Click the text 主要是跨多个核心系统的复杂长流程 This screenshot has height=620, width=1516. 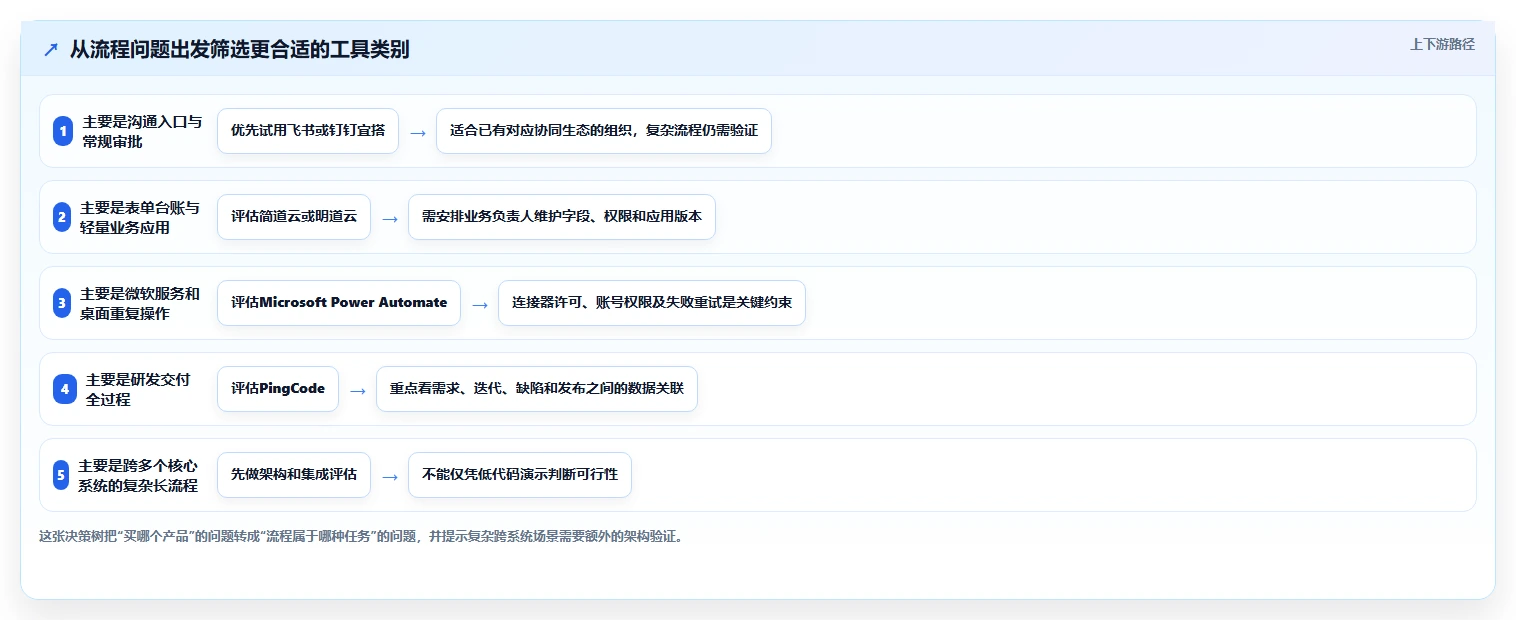coord(138,475)
